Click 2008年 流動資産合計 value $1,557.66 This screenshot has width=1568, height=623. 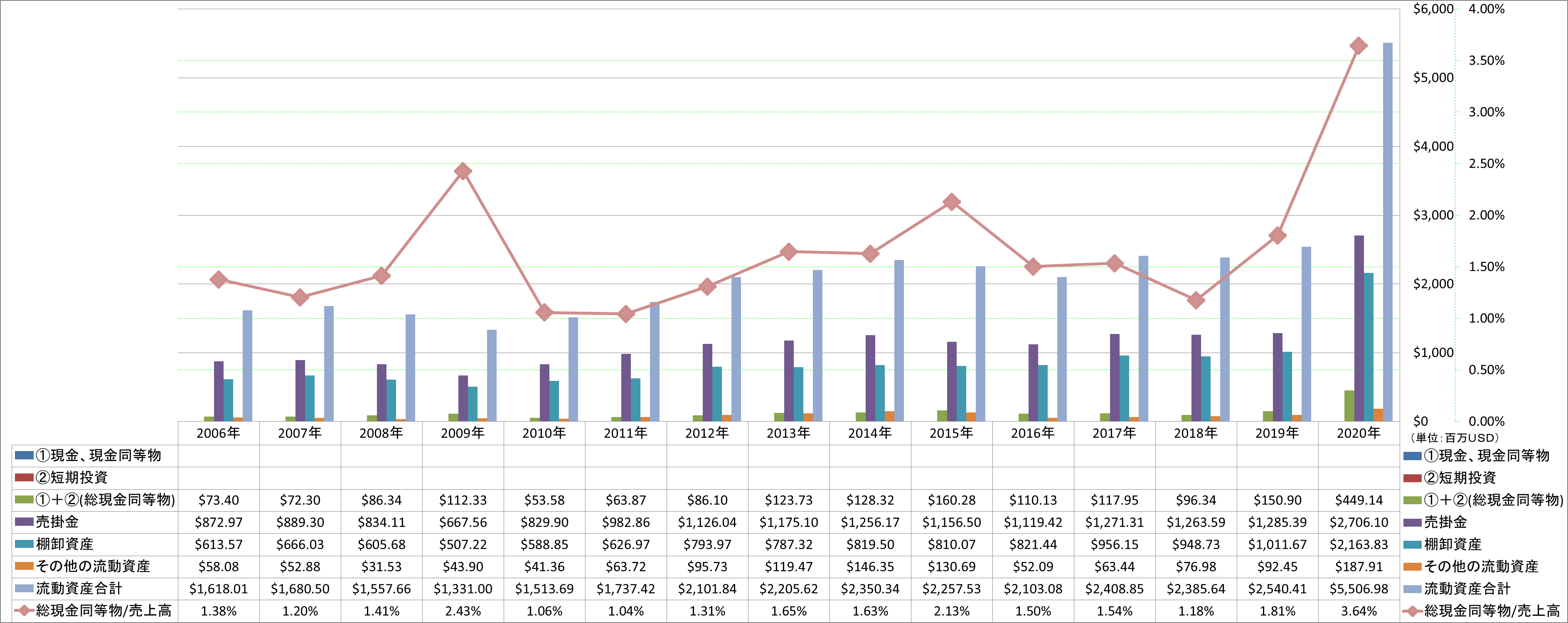click(x=382, y=589)
